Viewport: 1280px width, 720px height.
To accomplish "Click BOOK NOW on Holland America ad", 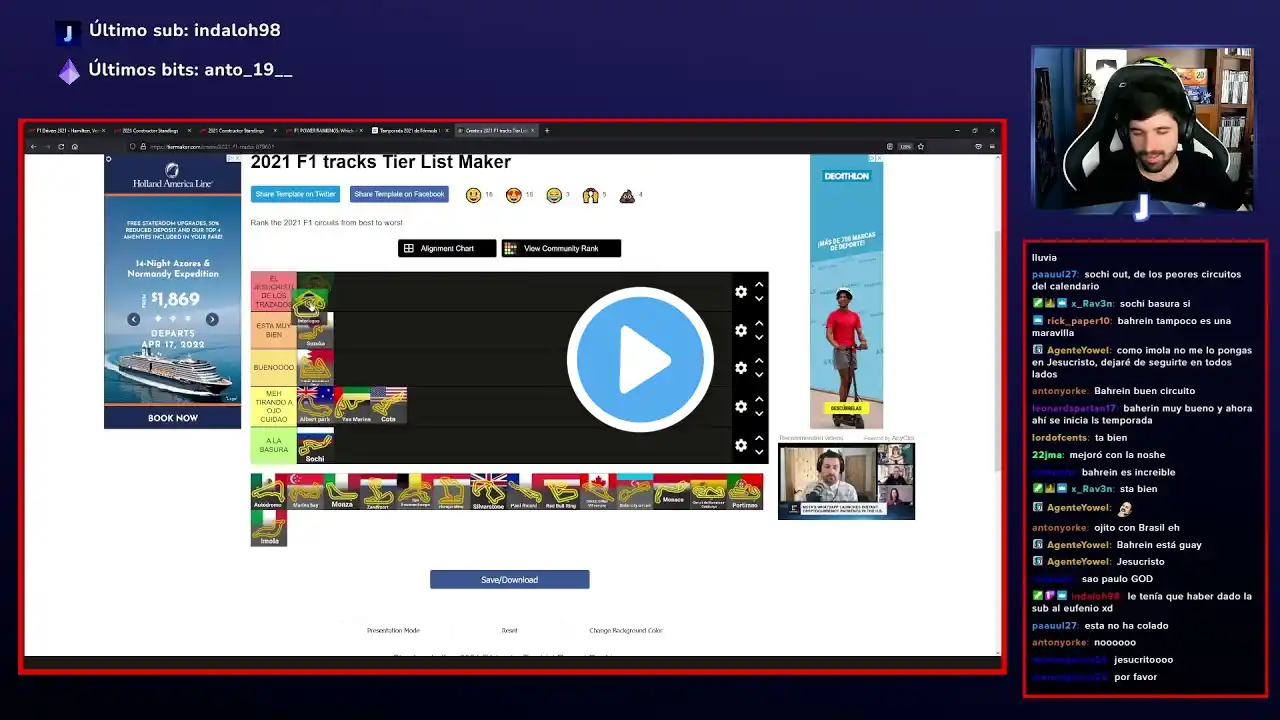I will click(173, 418).
